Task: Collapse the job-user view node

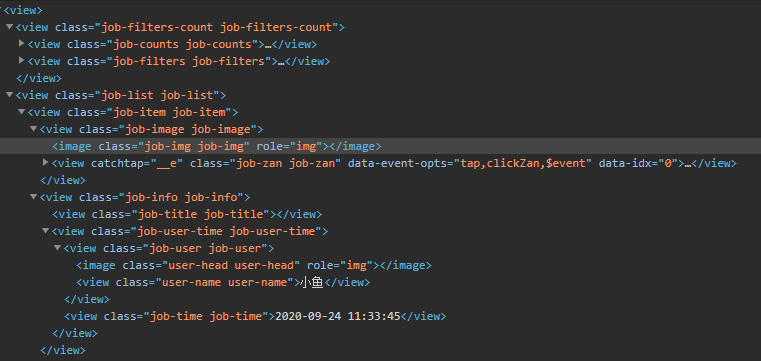Action: (x=58, y=247)
